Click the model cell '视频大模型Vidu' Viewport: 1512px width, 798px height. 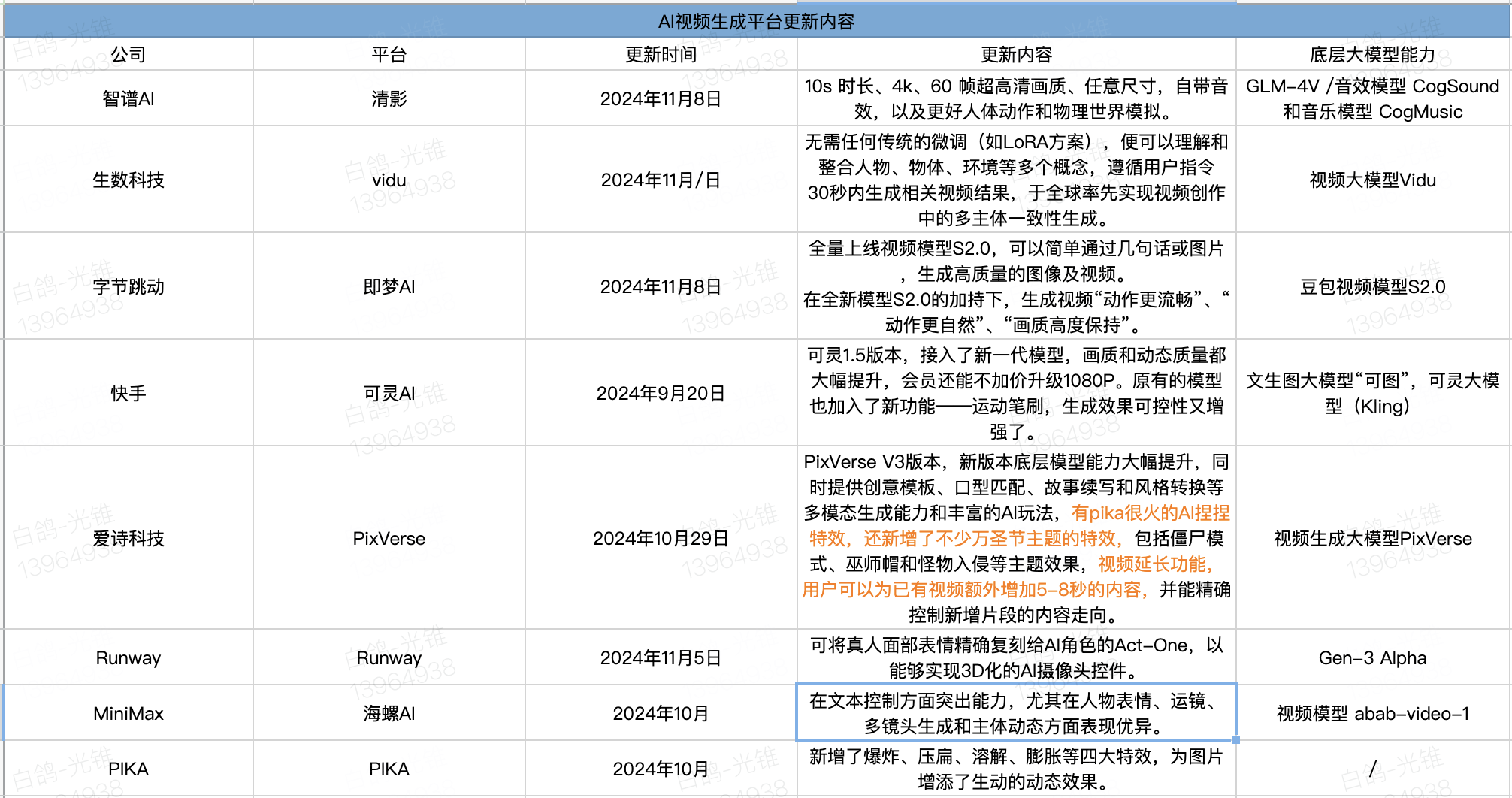point(1373,180)
